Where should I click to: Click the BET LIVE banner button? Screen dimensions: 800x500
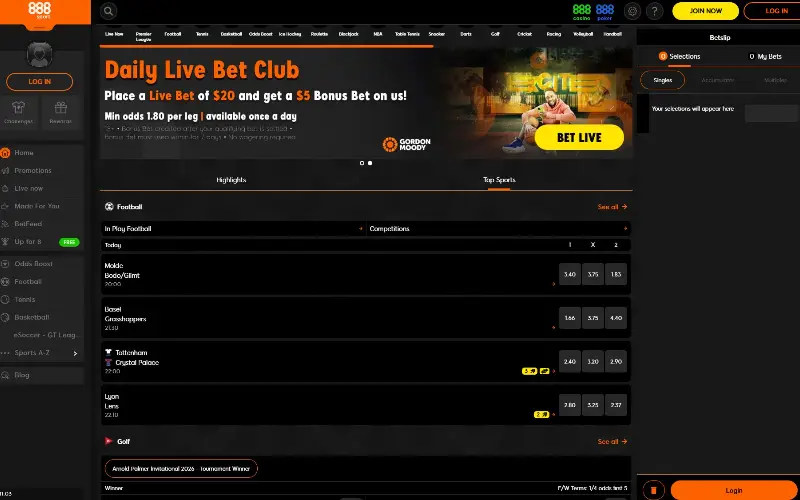coord(579,137)
